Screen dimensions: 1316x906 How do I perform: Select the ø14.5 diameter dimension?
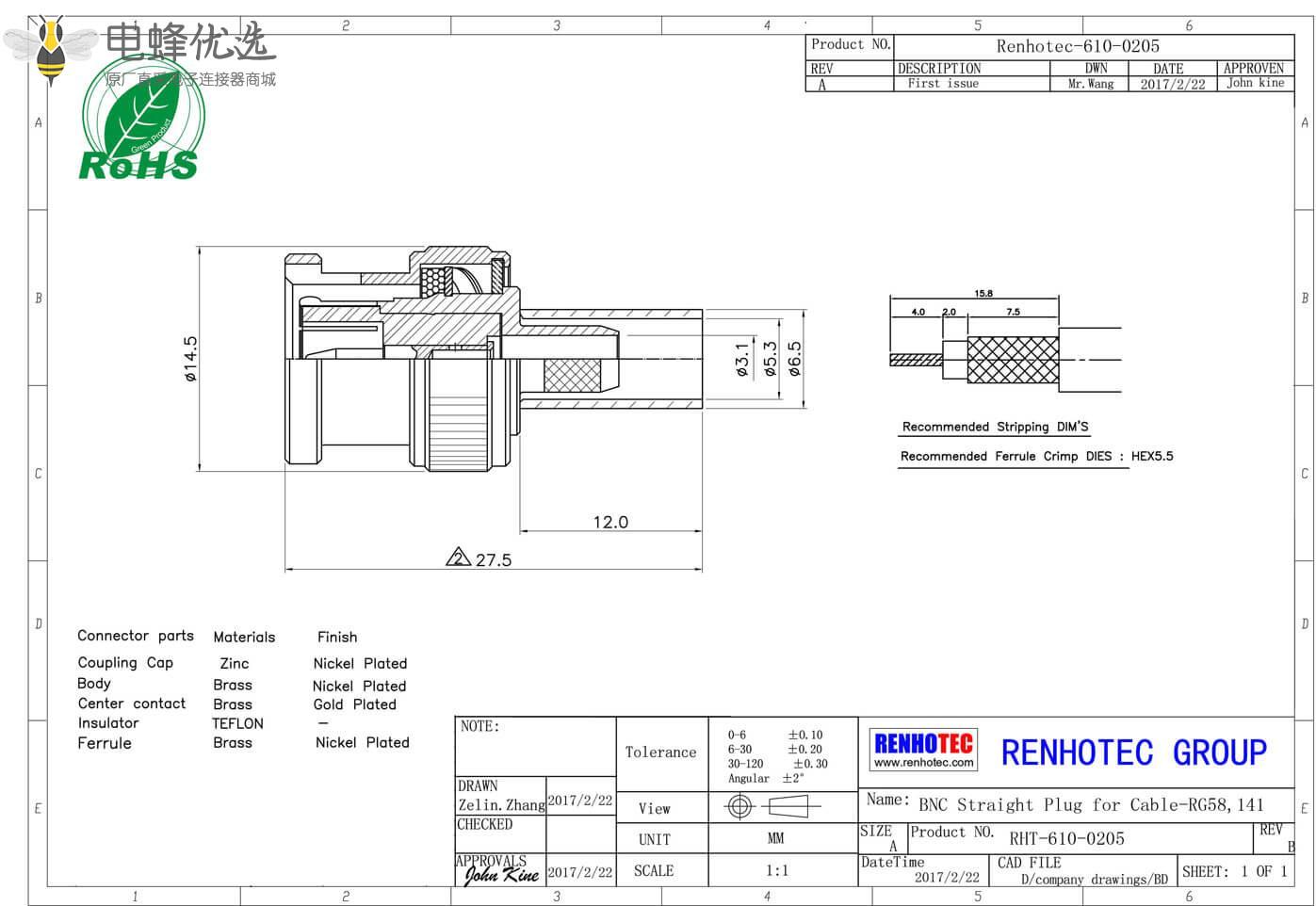point(191,359)
